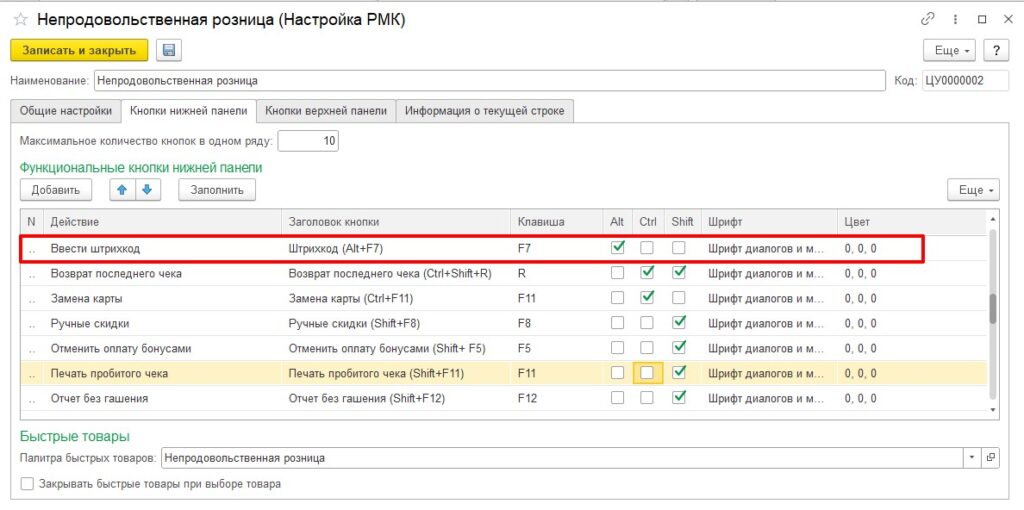
Task: Click the favorite star icon in title
Action: pos(20,19)
